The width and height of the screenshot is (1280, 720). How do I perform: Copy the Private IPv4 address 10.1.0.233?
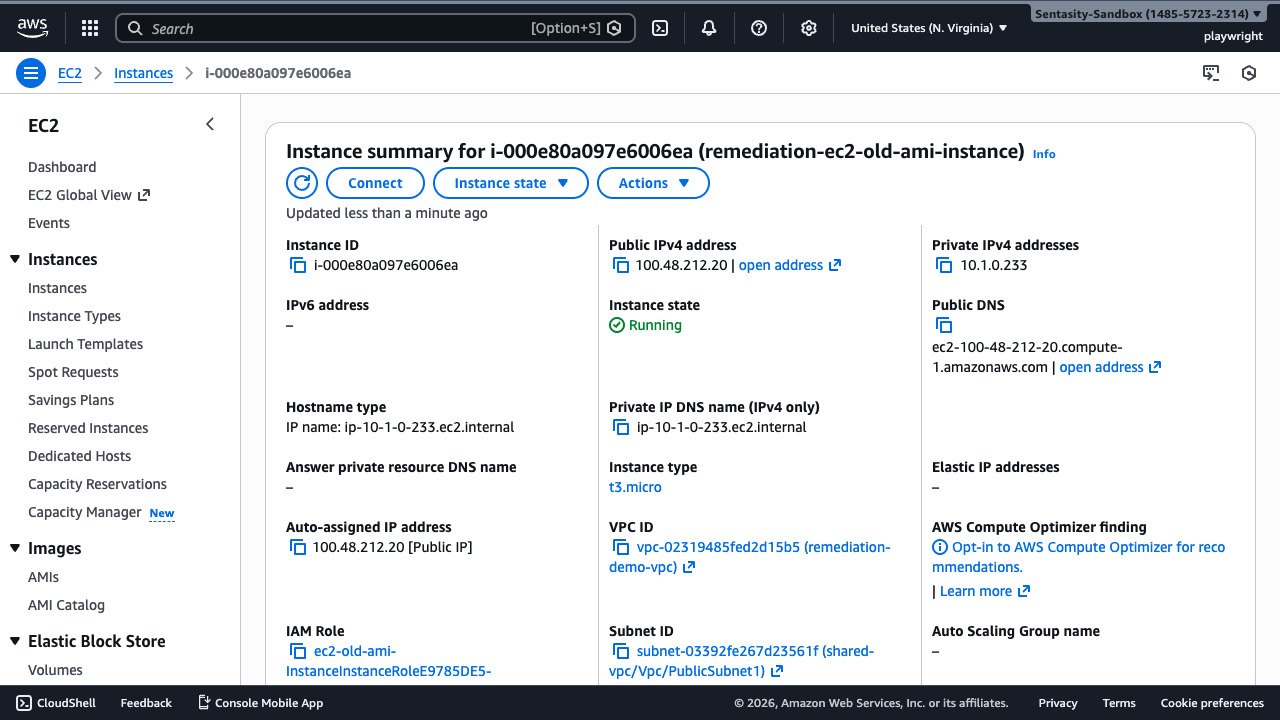[x=943, y=265]
